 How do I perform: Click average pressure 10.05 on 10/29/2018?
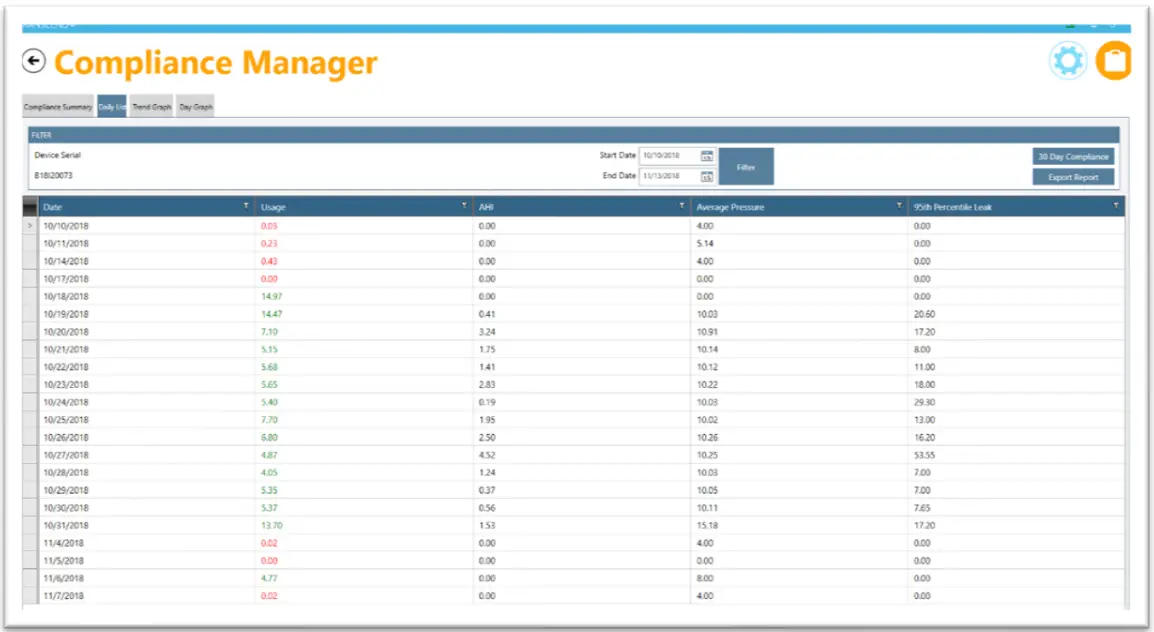tap(707, 491)
